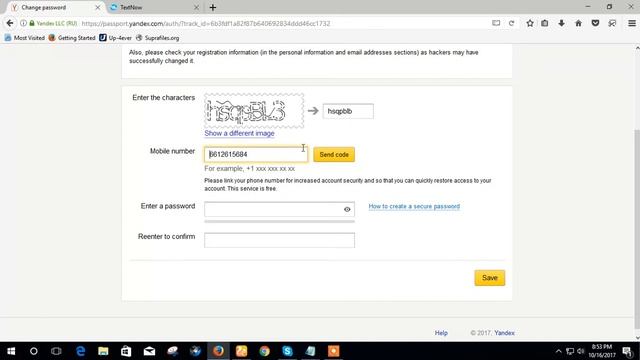Open Mail app from taskbar
The height and width of the screenshot is (360, 640).
coord(149,351)
